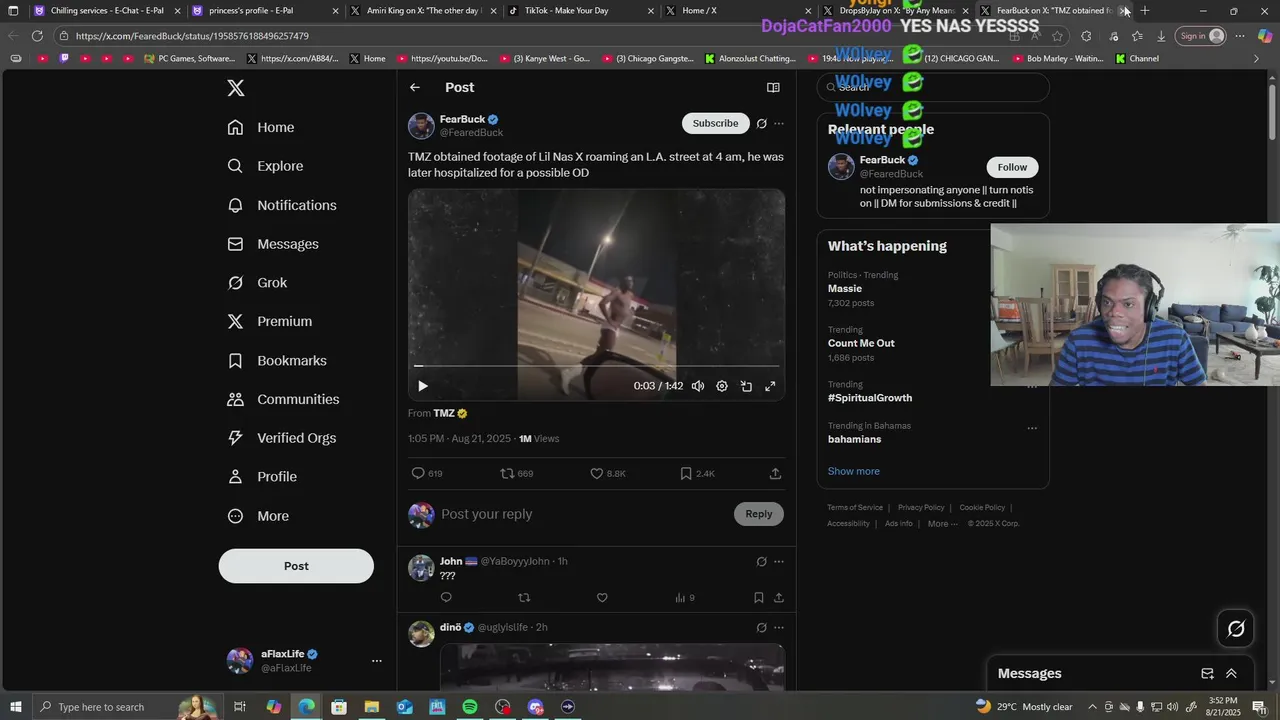Like John's ??? reply
1280x720 pixels.
click(602, 597)
